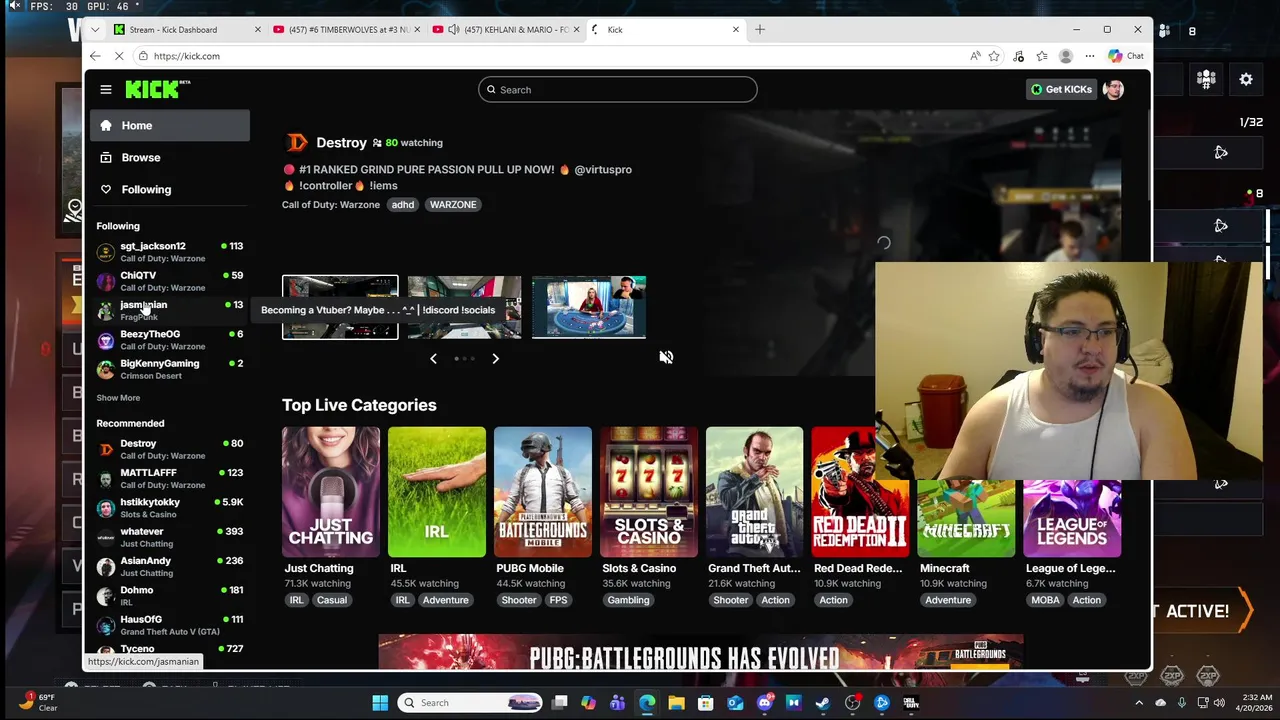Stop loading the page in the browser
The image size is (1280, 720).
tap(118, 56)
